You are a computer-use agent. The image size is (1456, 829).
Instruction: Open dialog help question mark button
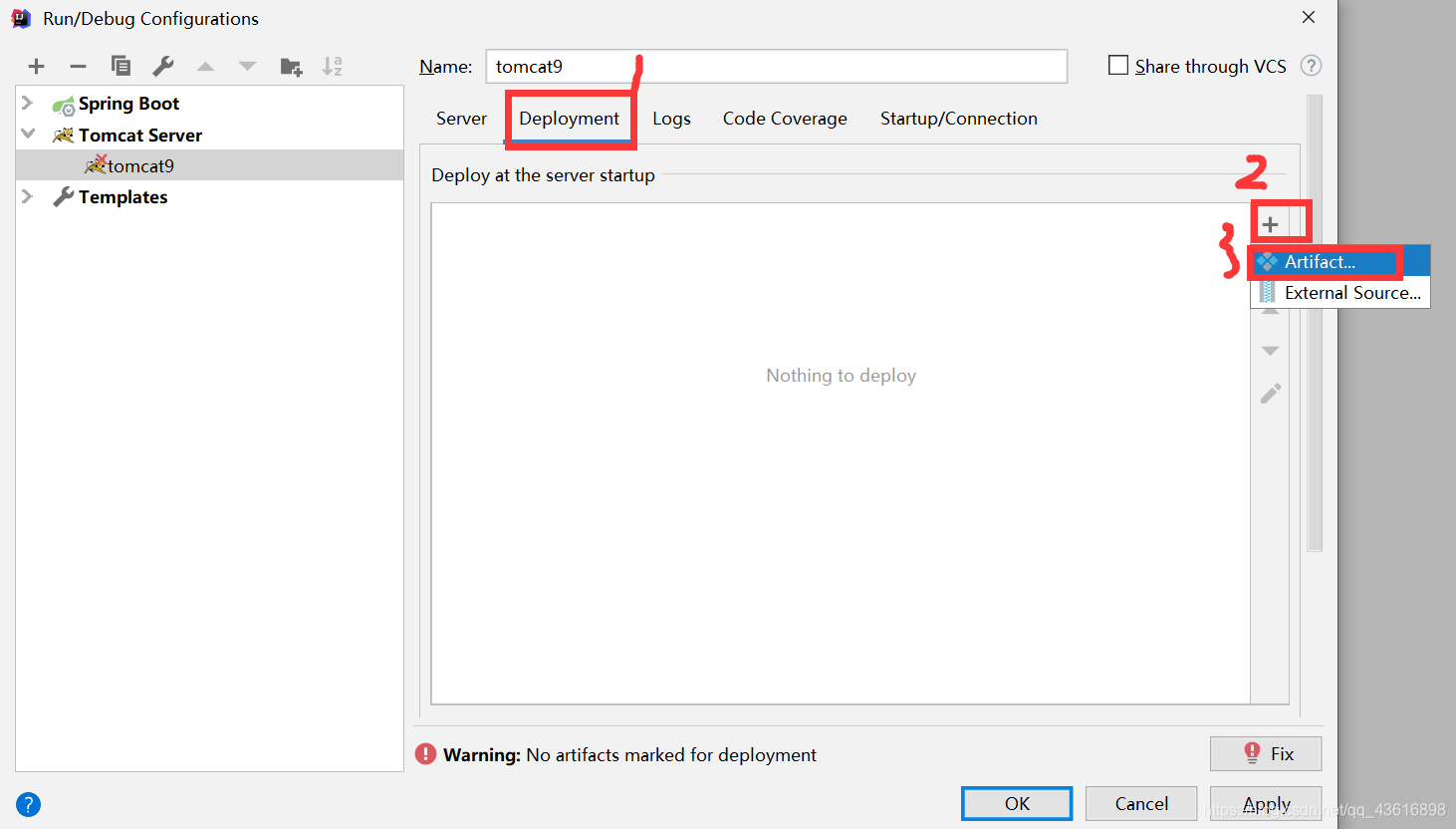[28, 804]
